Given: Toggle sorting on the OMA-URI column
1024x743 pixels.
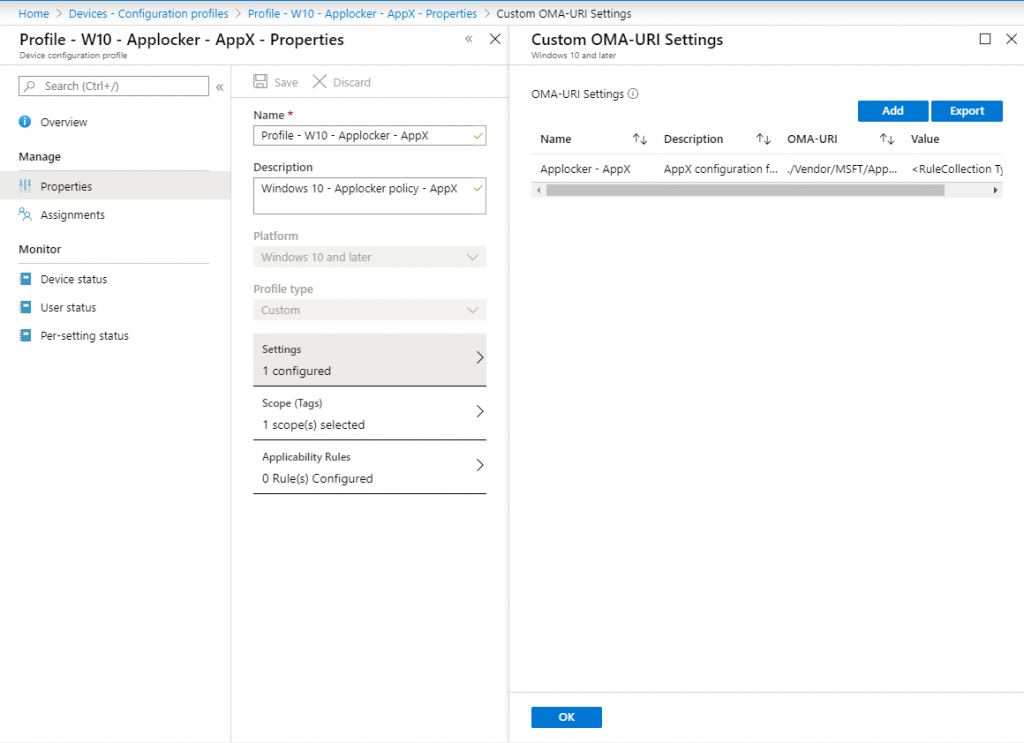Looking at the screenshot, I should click(886, 138).
